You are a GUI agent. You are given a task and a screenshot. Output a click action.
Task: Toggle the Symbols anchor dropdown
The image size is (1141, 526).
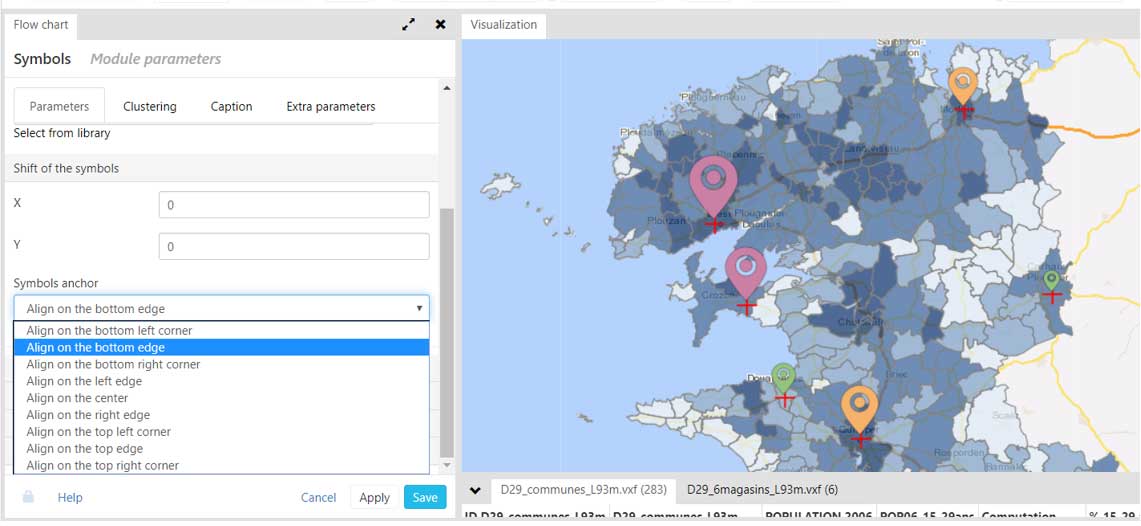[221, 308]
